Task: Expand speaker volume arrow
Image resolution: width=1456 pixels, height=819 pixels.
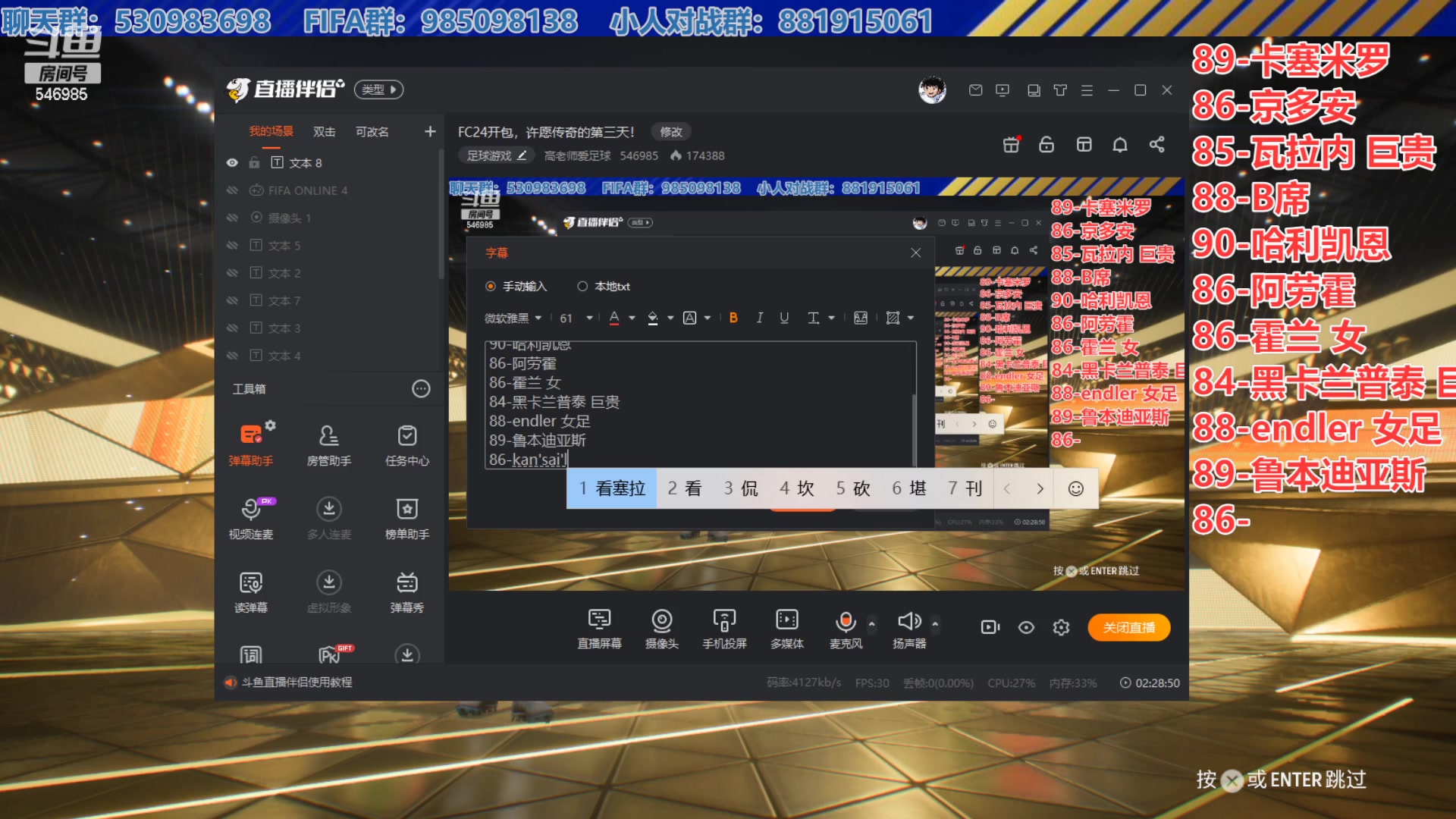Action: pos(936,624)
